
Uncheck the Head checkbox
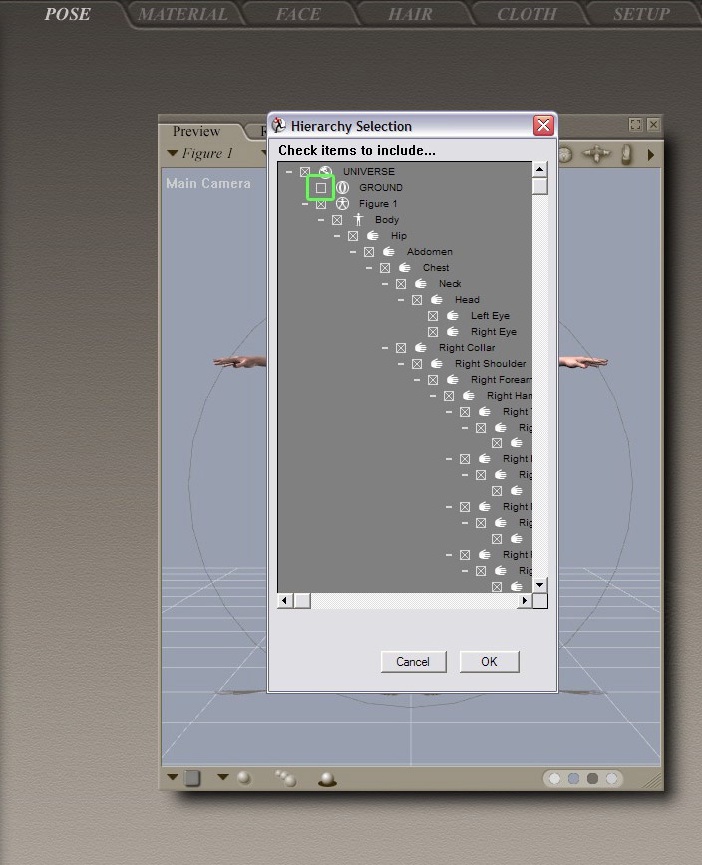pyautogui.click(x=417, y=300)
